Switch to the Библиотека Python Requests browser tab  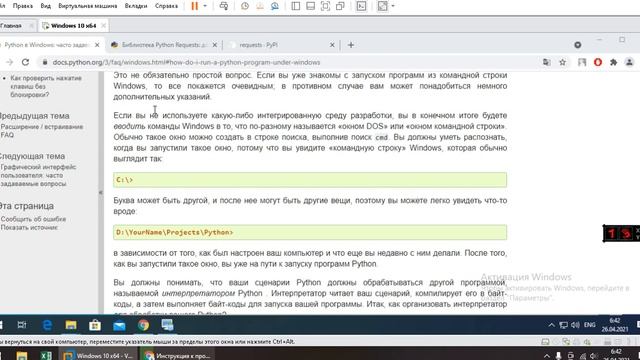point(164,45)
